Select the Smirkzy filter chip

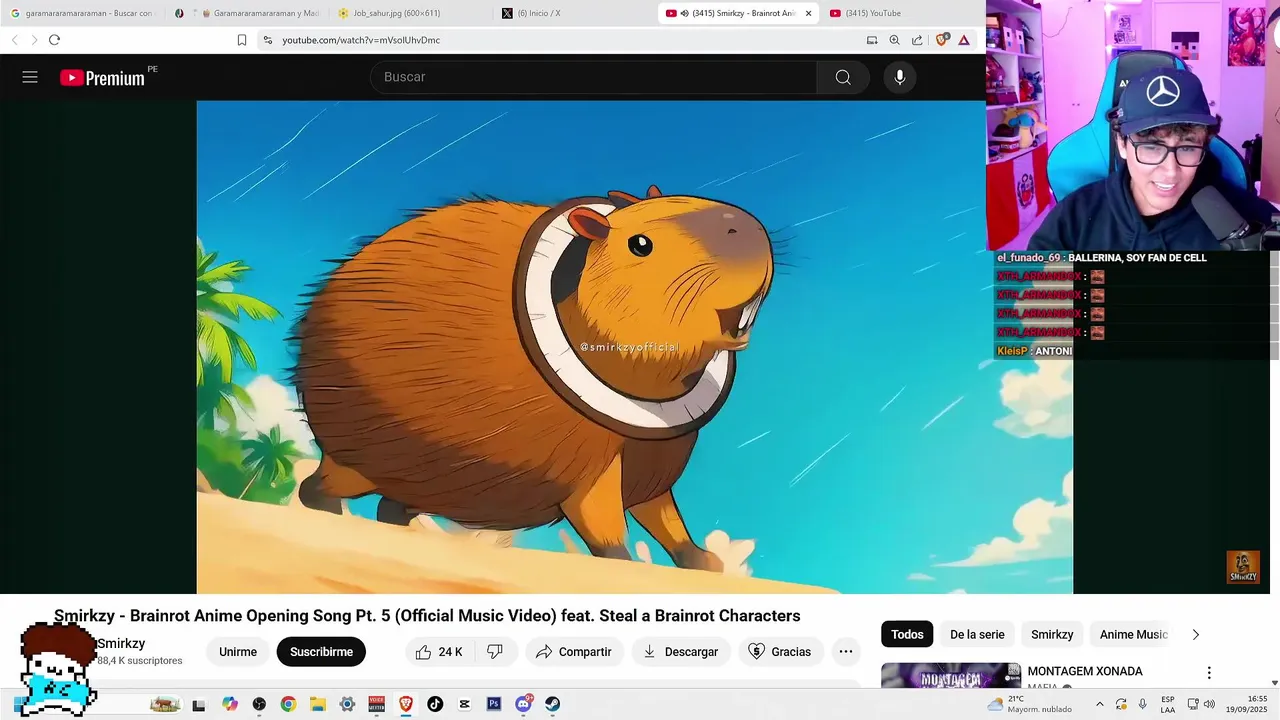click(x=1052, y=634)
